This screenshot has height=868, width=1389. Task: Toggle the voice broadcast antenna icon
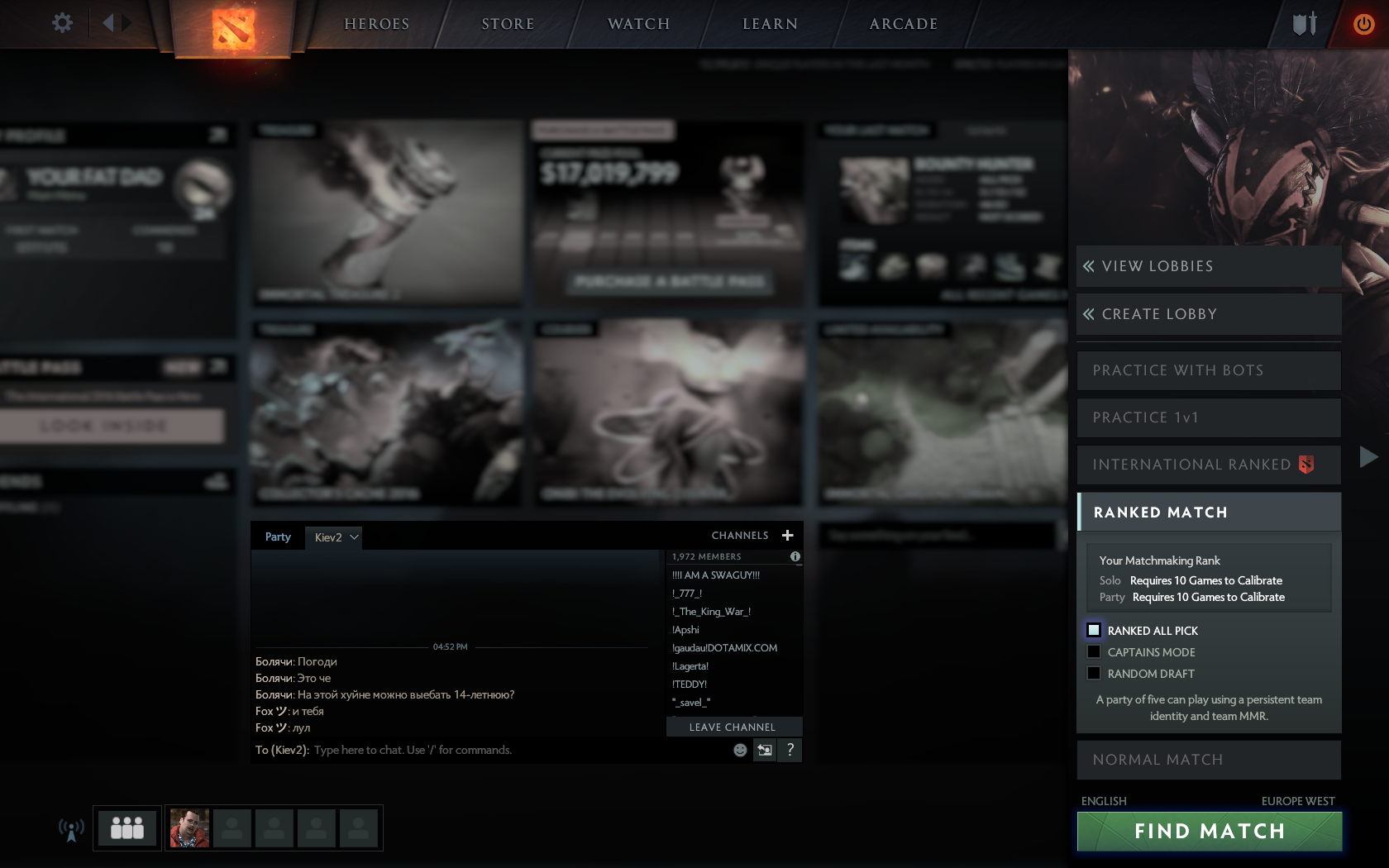tap(71, 829)
